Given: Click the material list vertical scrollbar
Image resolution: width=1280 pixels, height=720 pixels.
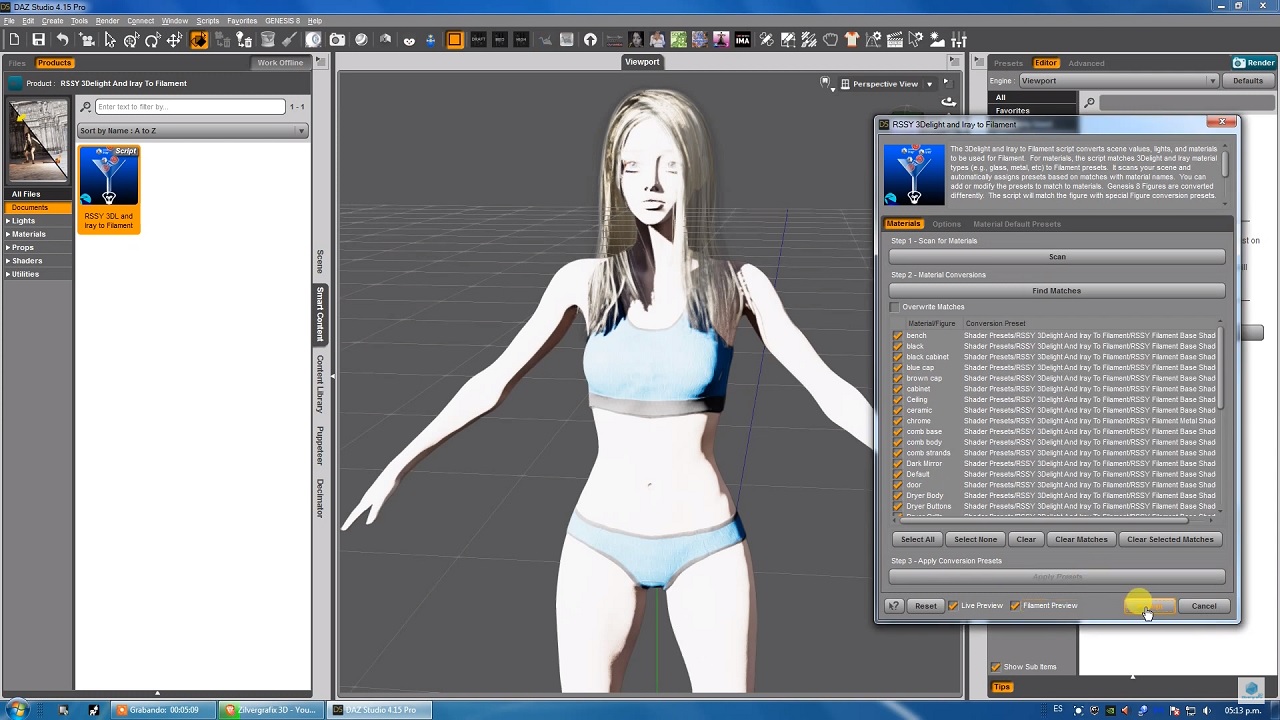Looking at the screenshot, I should pyautogui.click(x=1221, y=367).
